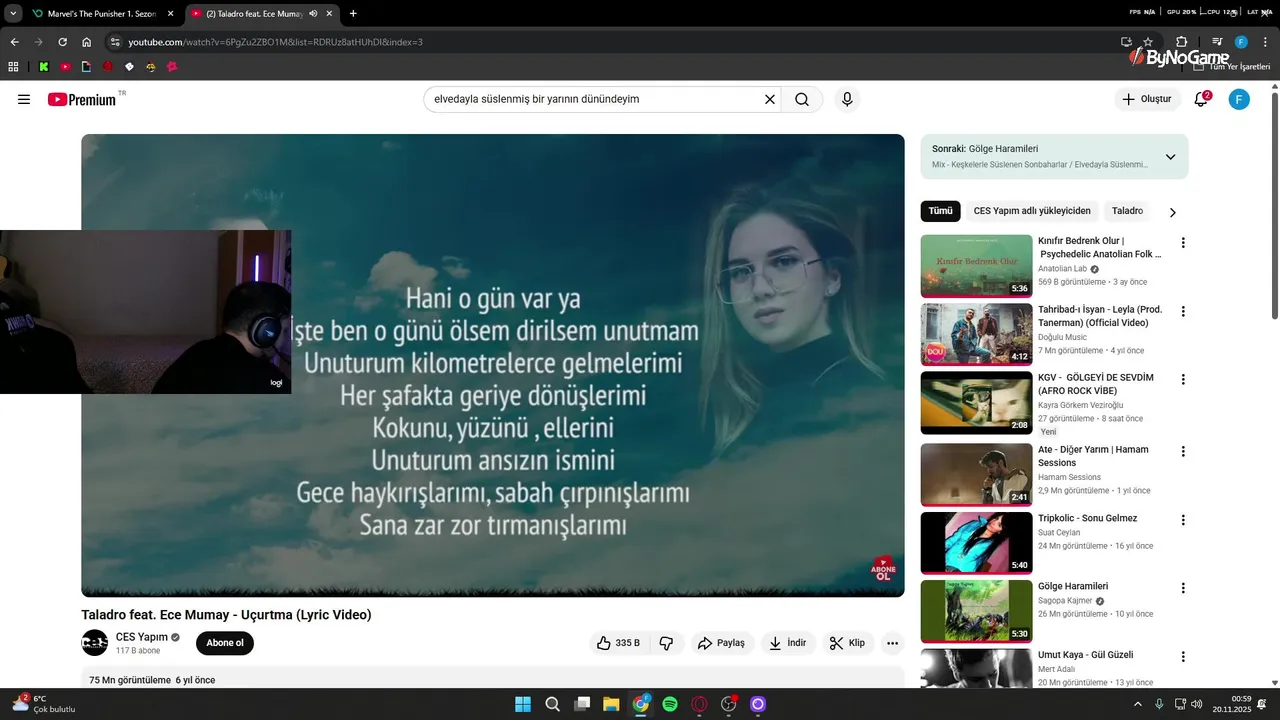Viewport: 1280px width, 720px height.
Task: Show more filter chips with right arrow
Action: click(x=1173, y=212)
